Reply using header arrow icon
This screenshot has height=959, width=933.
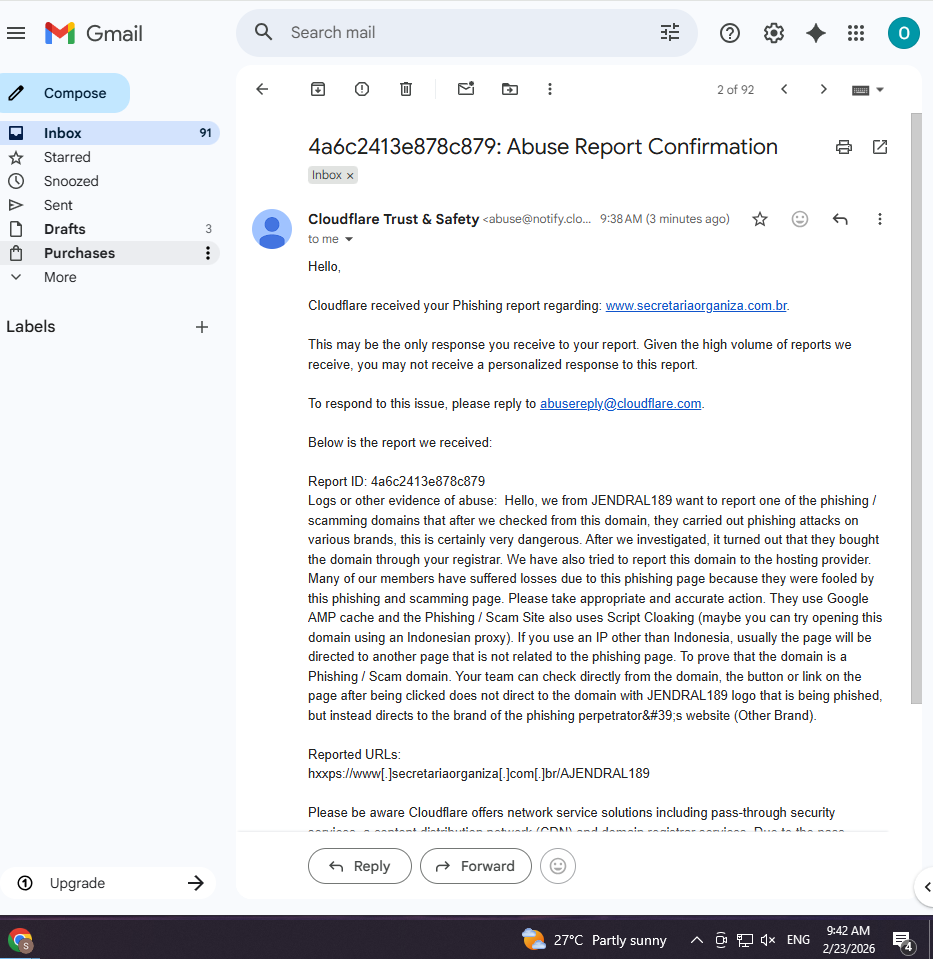pyautogui.click(x=840, y=219)
